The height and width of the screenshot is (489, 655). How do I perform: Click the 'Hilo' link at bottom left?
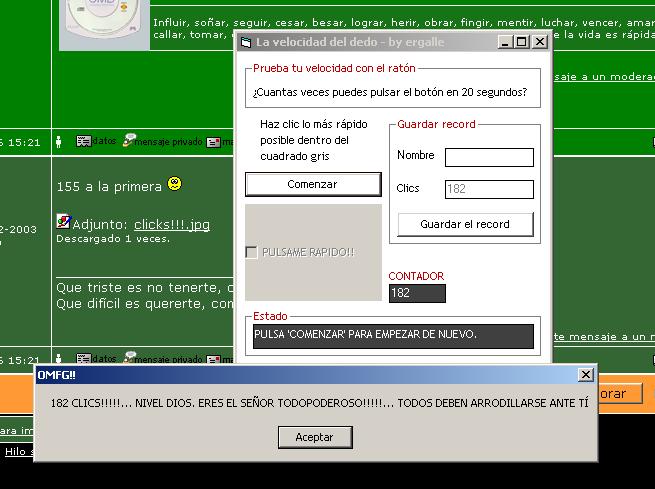15,451
